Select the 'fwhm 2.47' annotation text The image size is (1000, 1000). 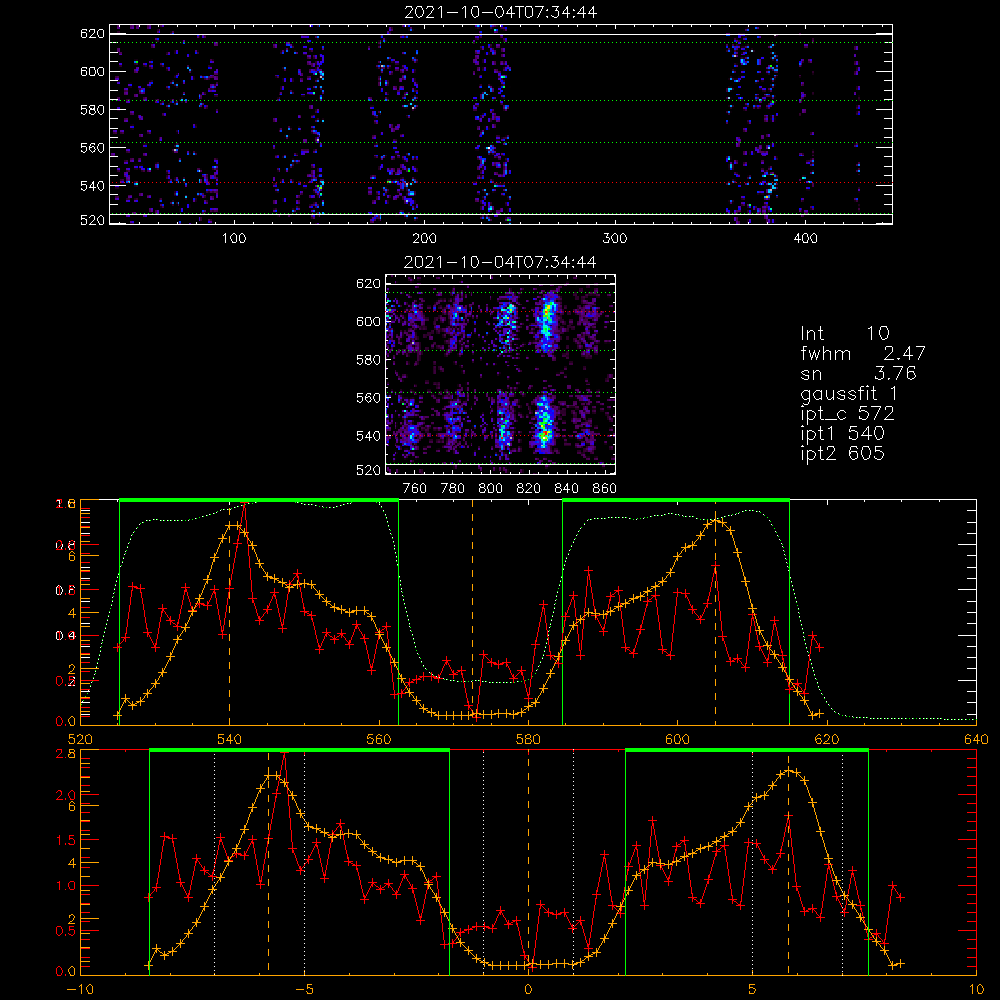pyautogui.click(x=862, y=353)
